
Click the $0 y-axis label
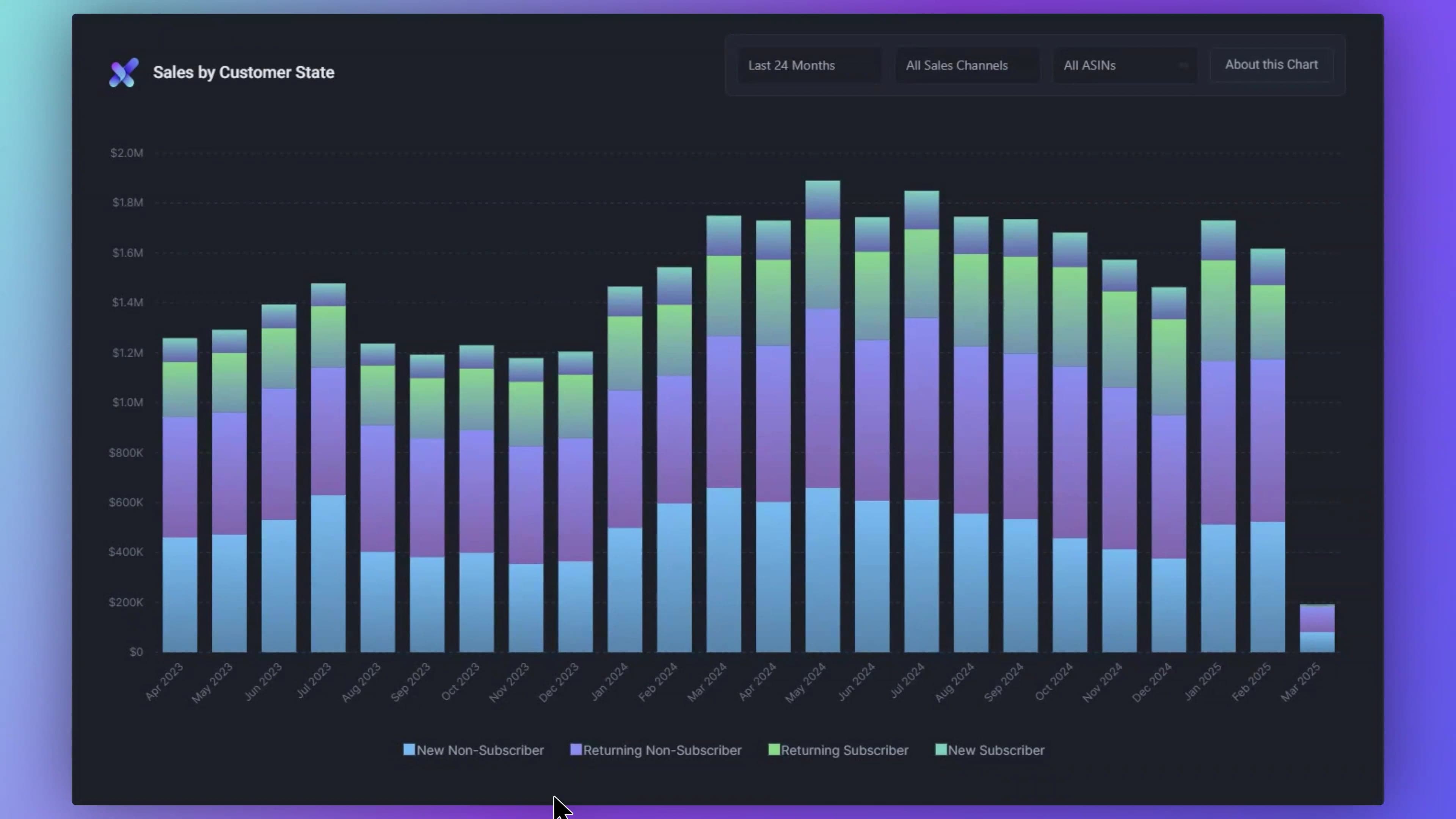(x=136, y=652)
